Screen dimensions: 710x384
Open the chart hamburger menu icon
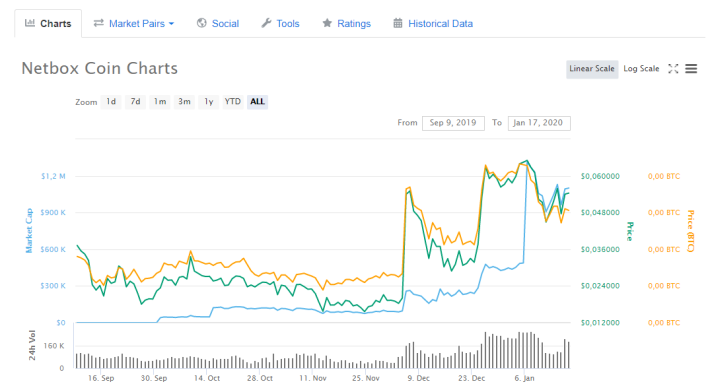coord(691,69)
